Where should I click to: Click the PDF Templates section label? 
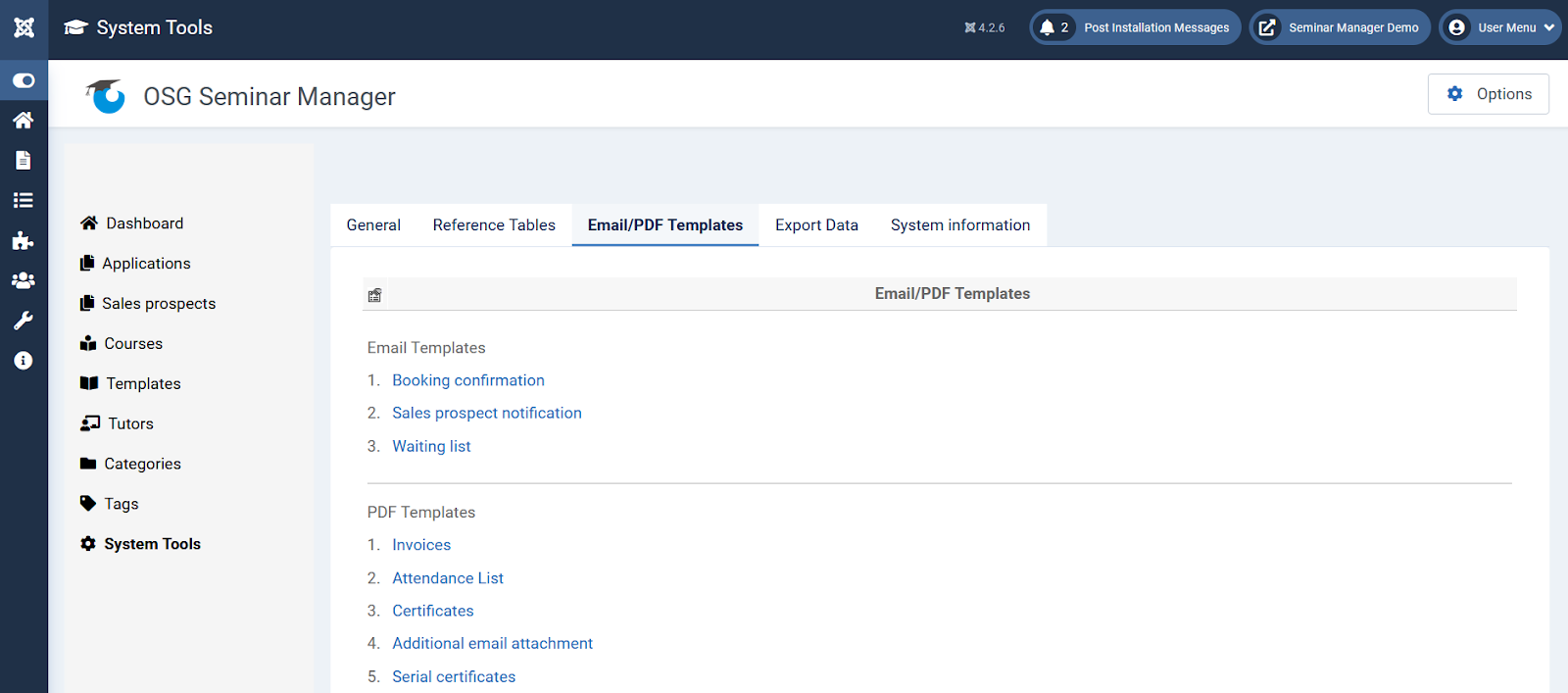point(421,513)
